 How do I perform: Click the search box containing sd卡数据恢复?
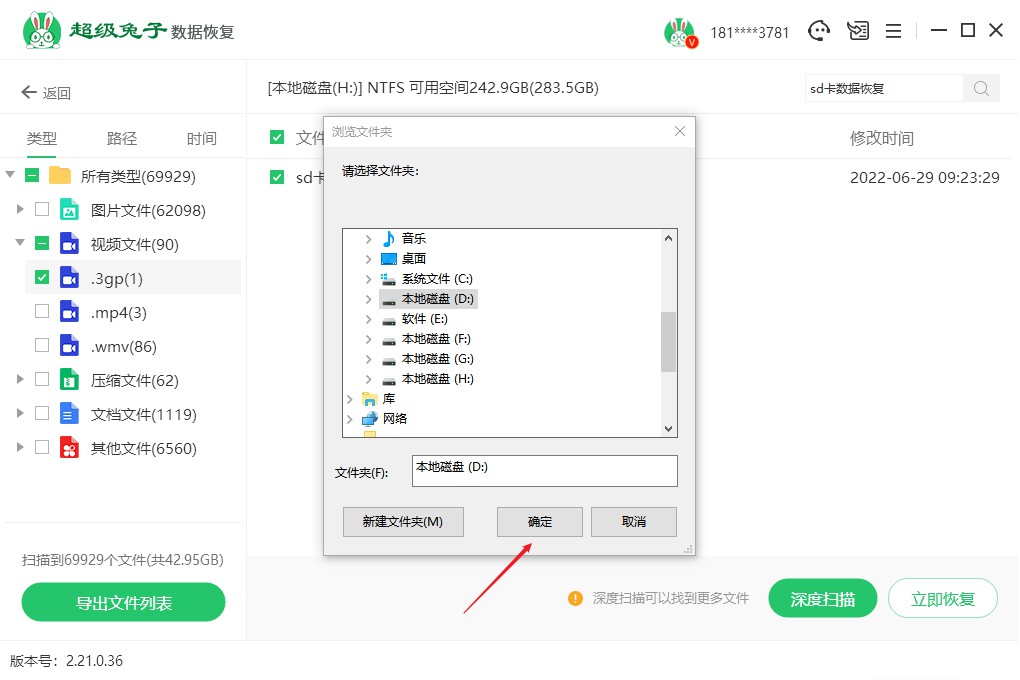(884, 88)
